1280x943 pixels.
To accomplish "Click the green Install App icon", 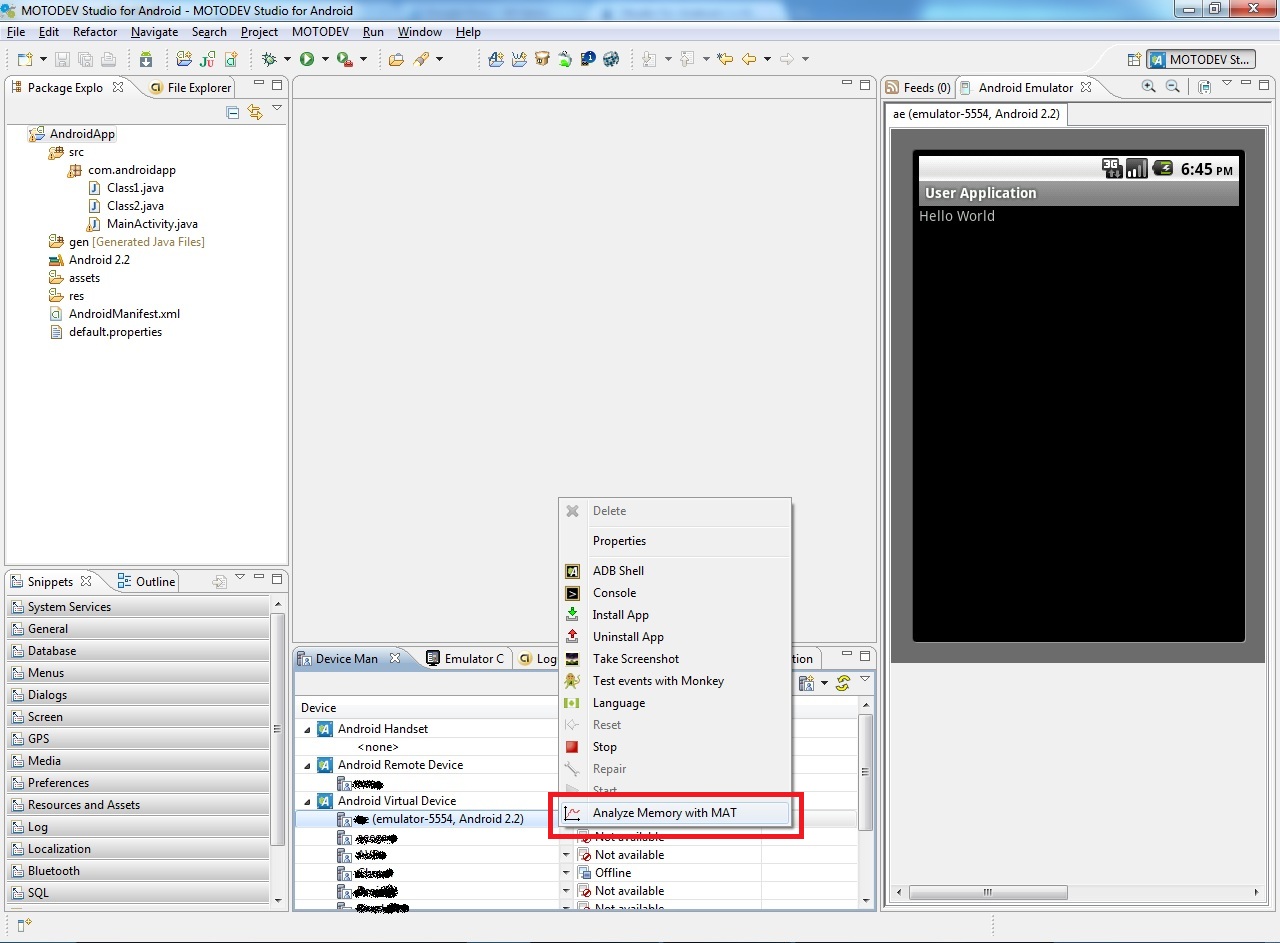I will (572, 615).
